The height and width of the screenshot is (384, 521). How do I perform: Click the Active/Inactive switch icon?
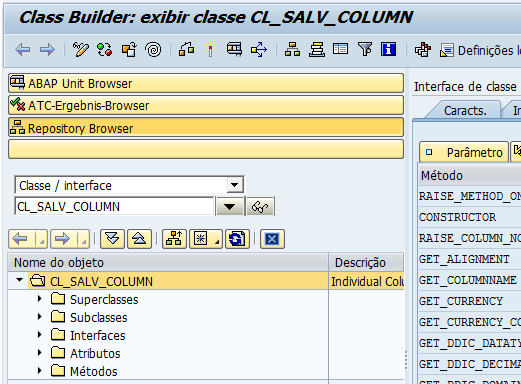[104, 50]
